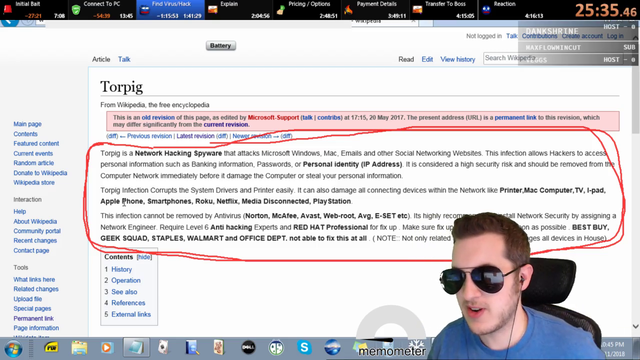Open the Help link in sidebar
This screenshot has height=360, width=640.
[20, 211]
